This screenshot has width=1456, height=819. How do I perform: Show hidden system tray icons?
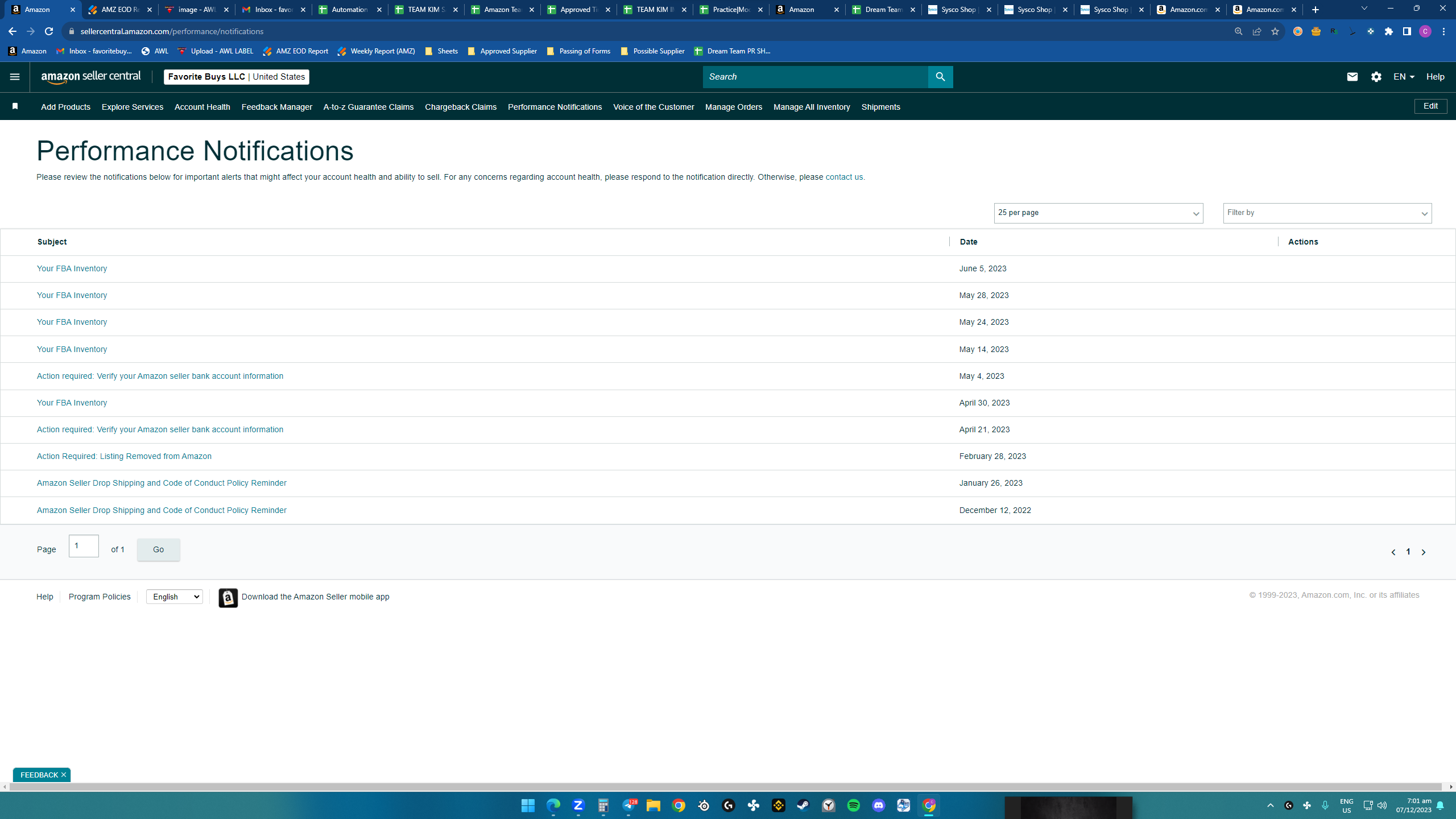pyautogui.click(x=1270, y=805)
